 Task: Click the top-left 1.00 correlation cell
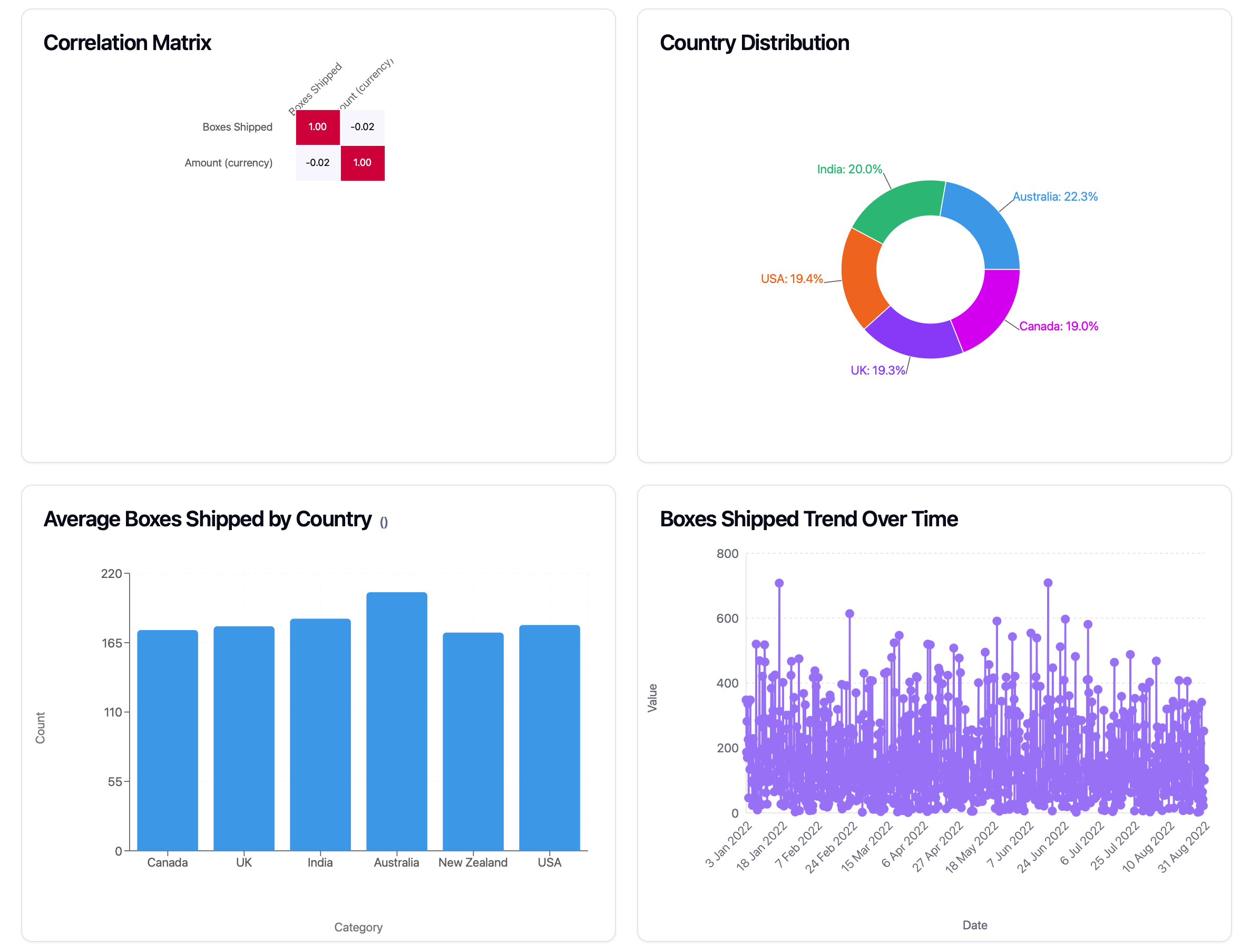[x=317, y=127]
